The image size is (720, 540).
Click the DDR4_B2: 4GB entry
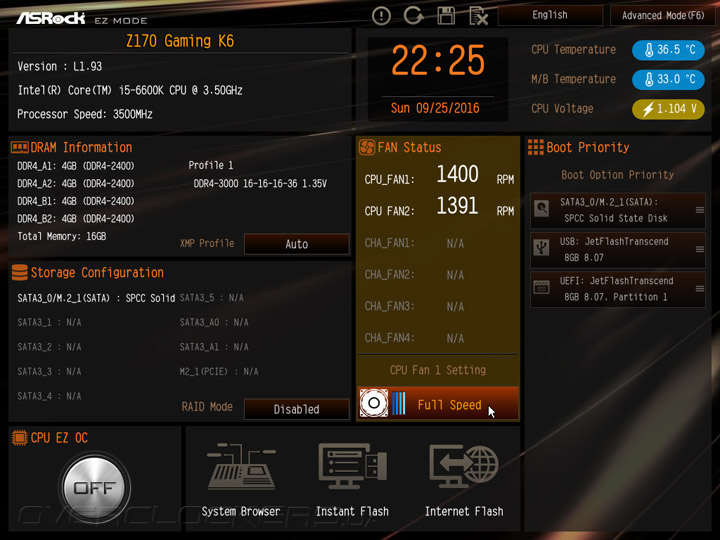[x=76, y=219]
